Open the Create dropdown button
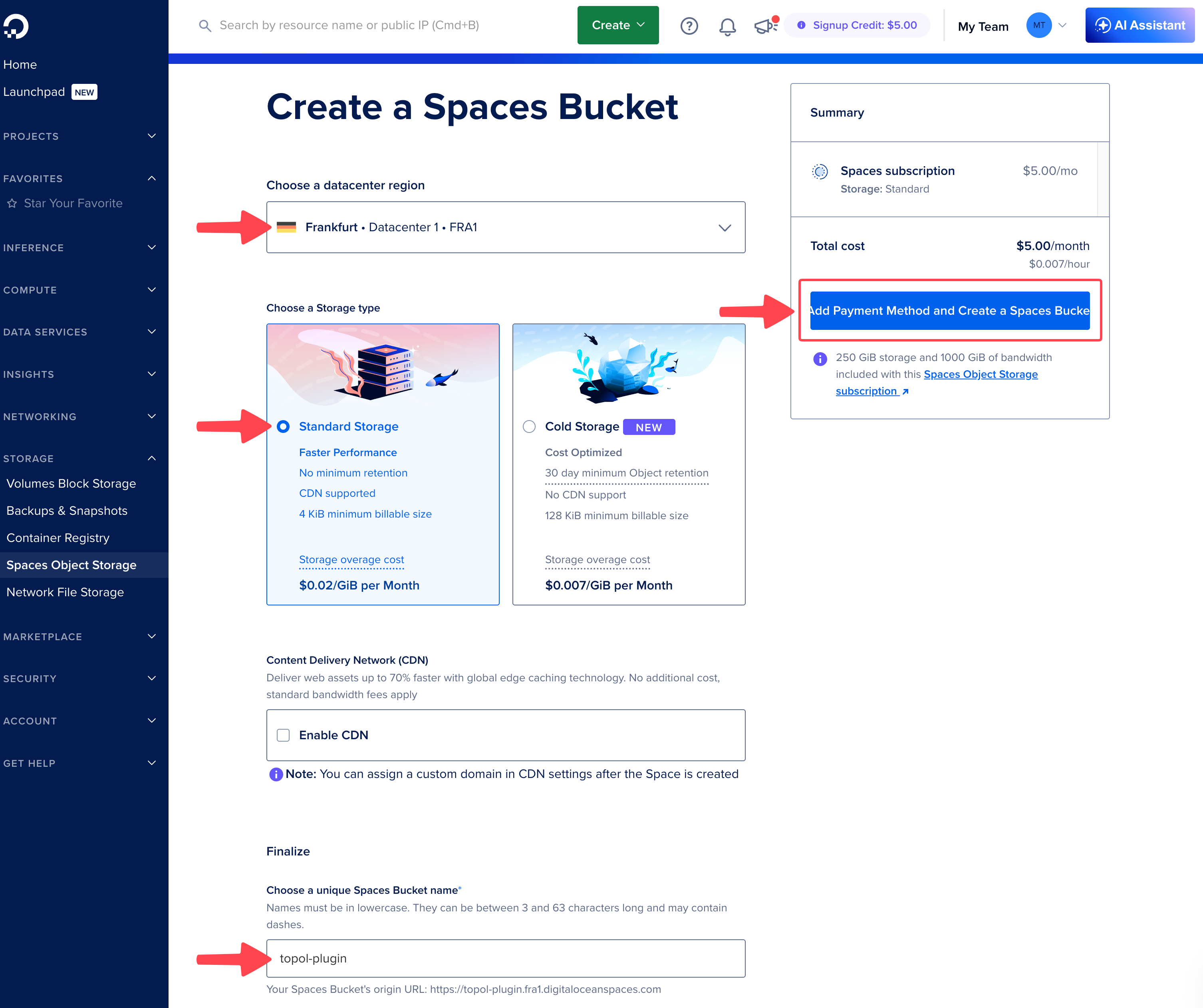This screenshot has width=1203, height=1008. coord(617,25)
